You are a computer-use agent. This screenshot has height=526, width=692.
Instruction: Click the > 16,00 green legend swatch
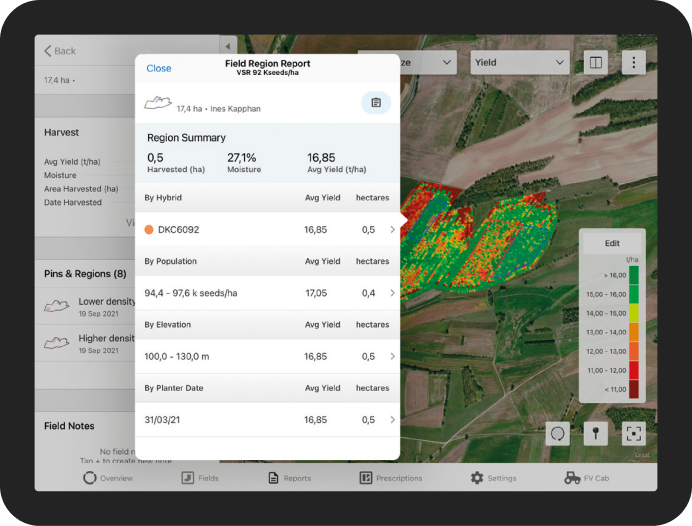[x=634, y=274]
